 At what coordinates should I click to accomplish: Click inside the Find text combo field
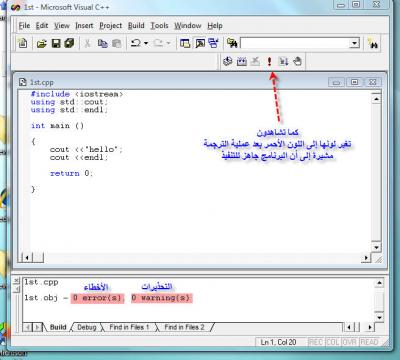tap(295, 43)
